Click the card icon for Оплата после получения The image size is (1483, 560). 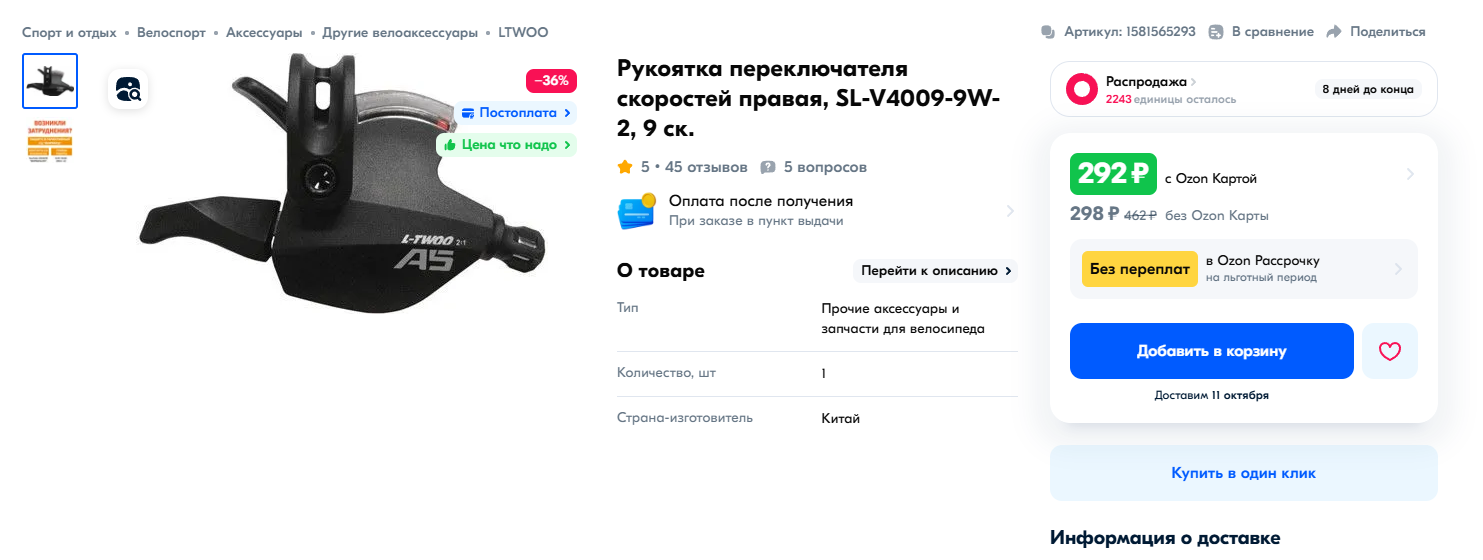coord(636,211)
